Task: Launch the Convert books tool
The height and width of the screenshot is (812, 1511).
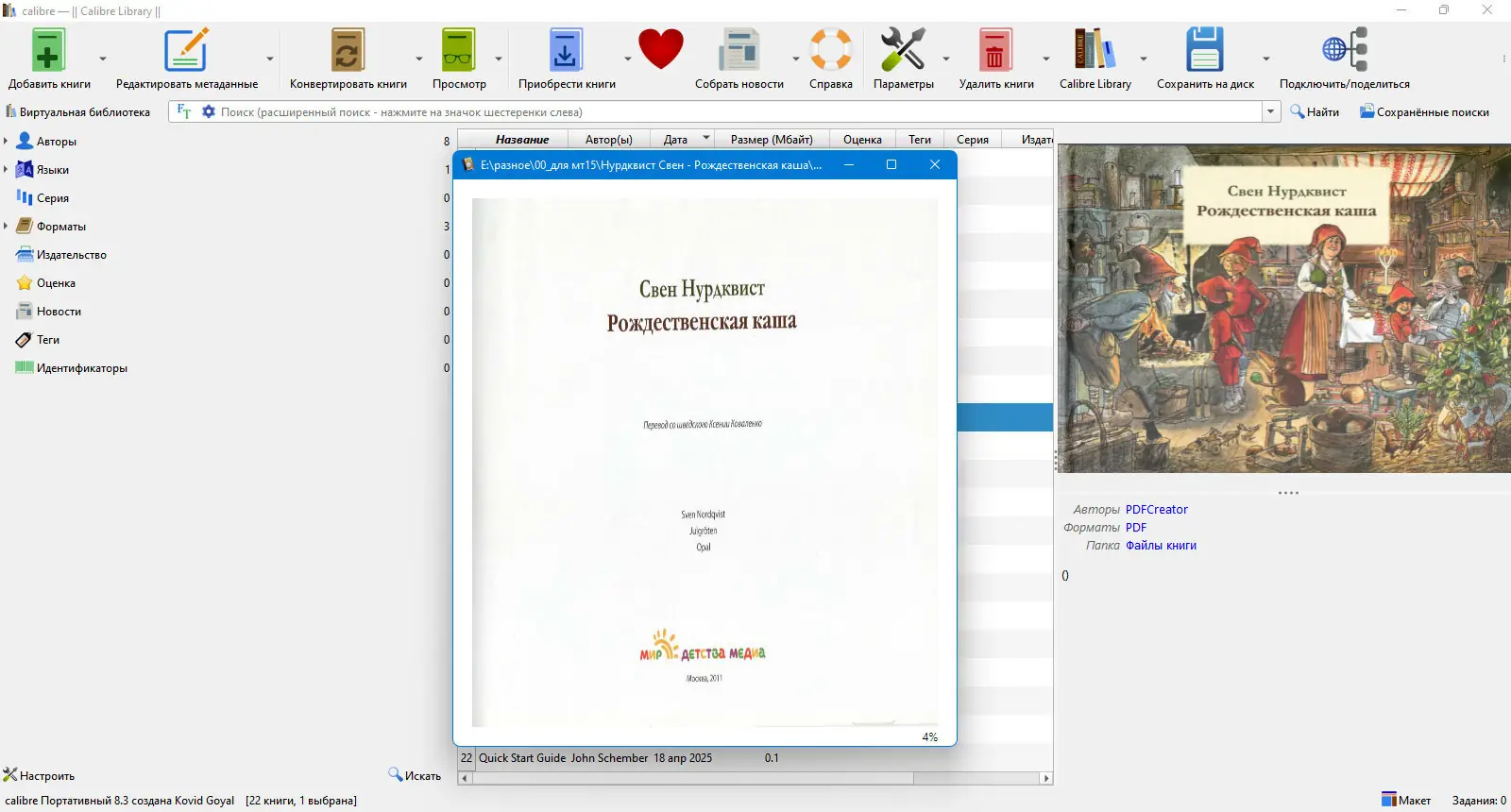Action: (348, 50)
